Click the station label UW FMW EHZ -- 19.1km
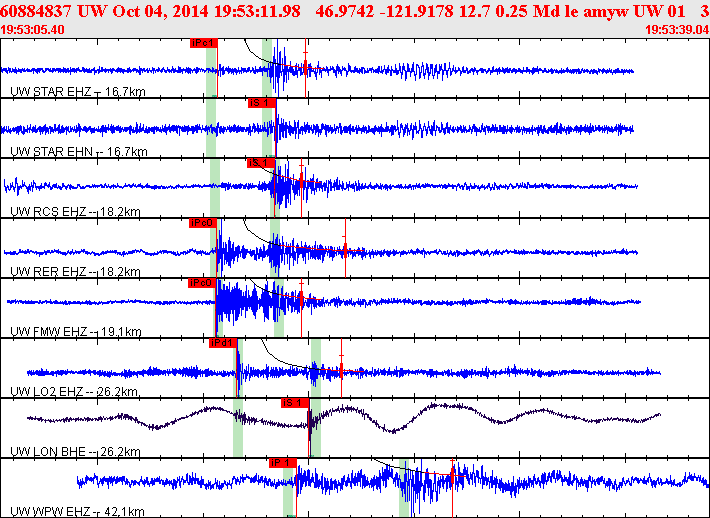Viewport: 710px width, 518px height. (x=76, y=331)
